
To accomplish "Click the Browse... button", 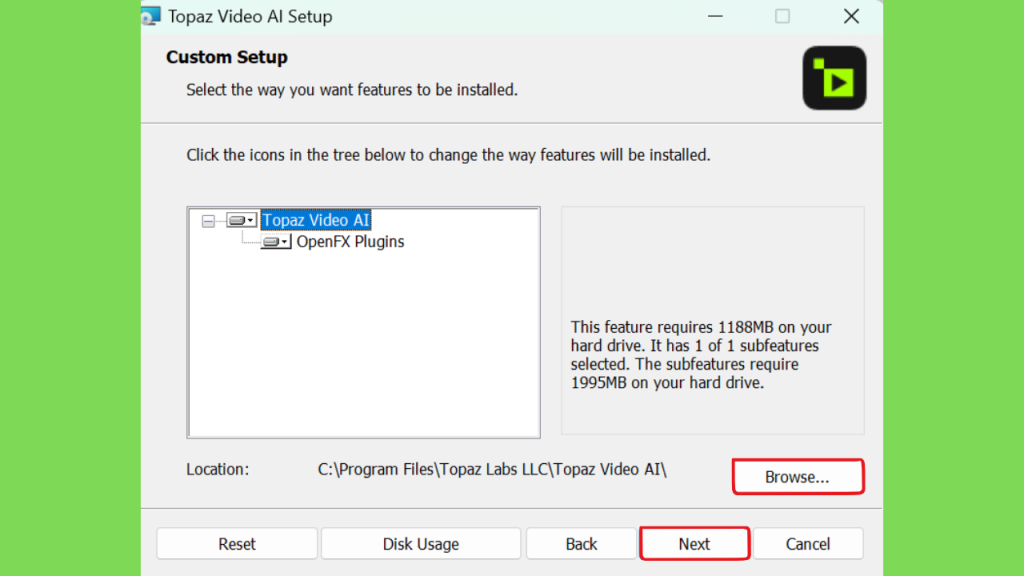I will [797, 477].
